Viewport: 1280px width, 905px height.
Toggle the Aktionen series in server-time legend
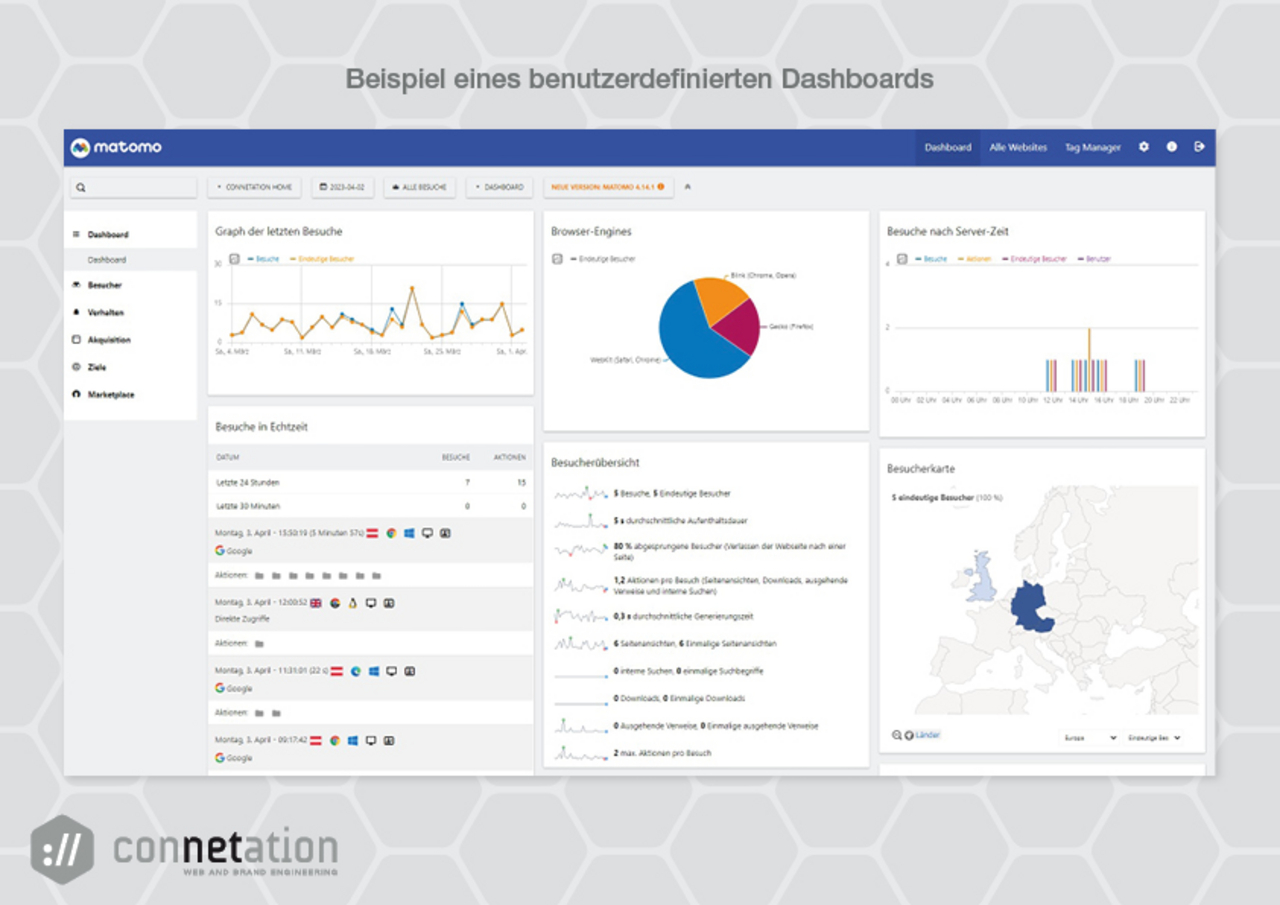(977, 259)
